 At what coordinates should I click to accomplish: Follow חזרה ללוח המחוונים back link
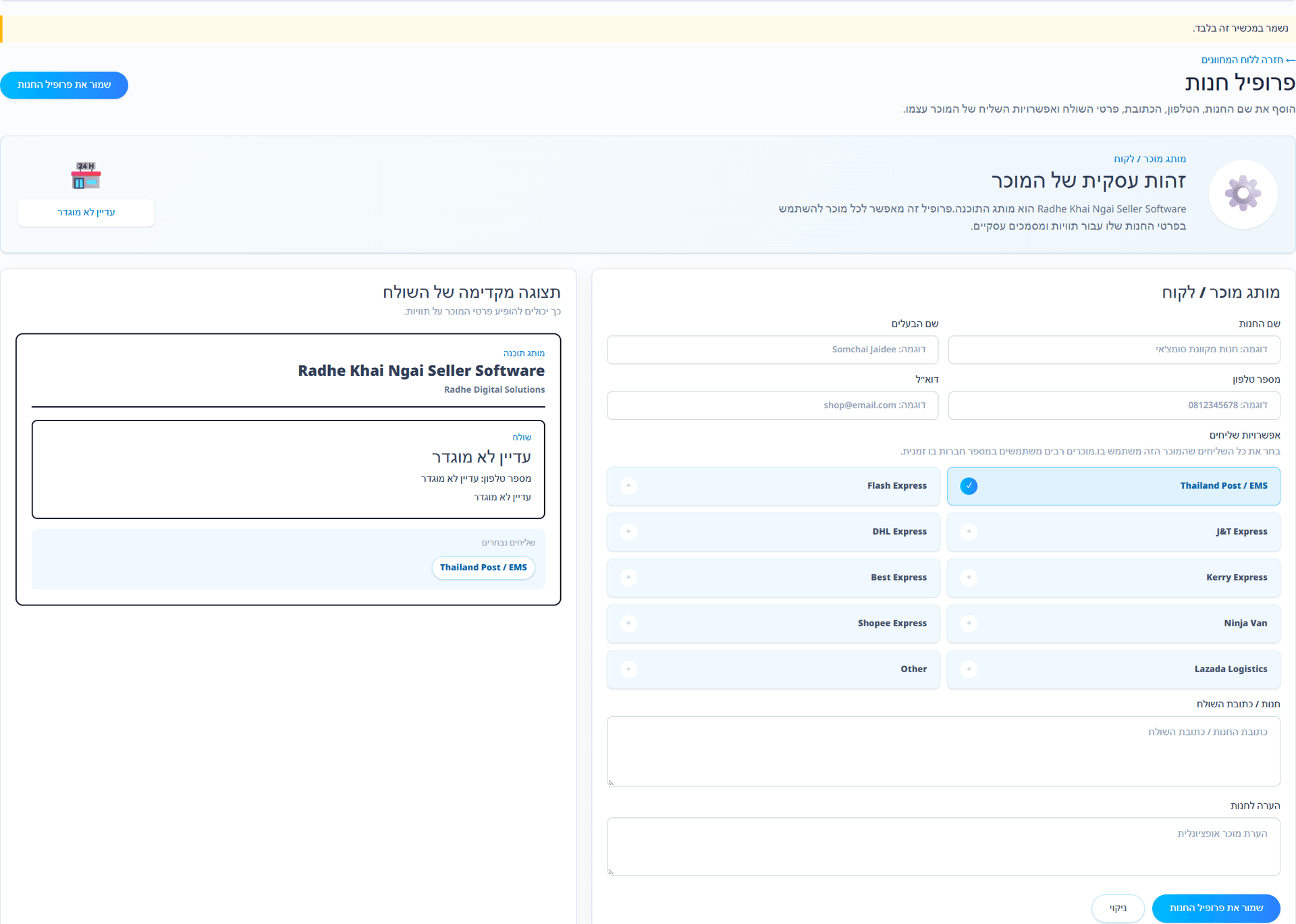(1247, 59)
